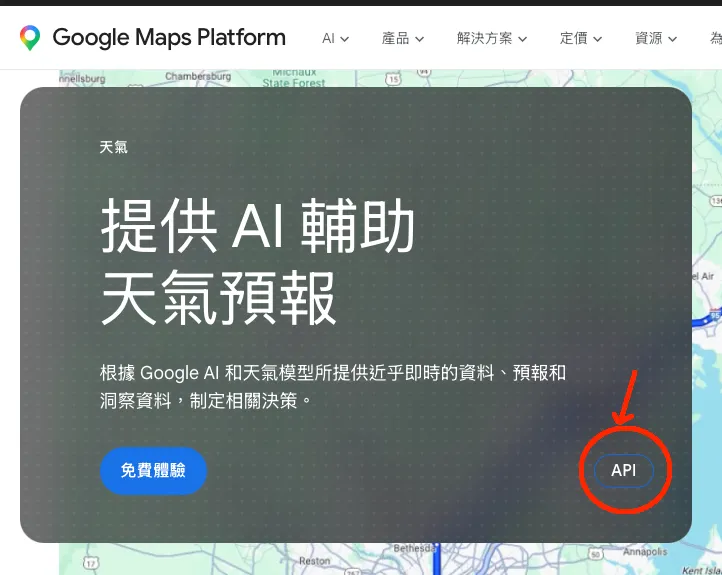Expand the AI navigation menu
The height and width of the screenshot is (575, 722).
(335, 39)
